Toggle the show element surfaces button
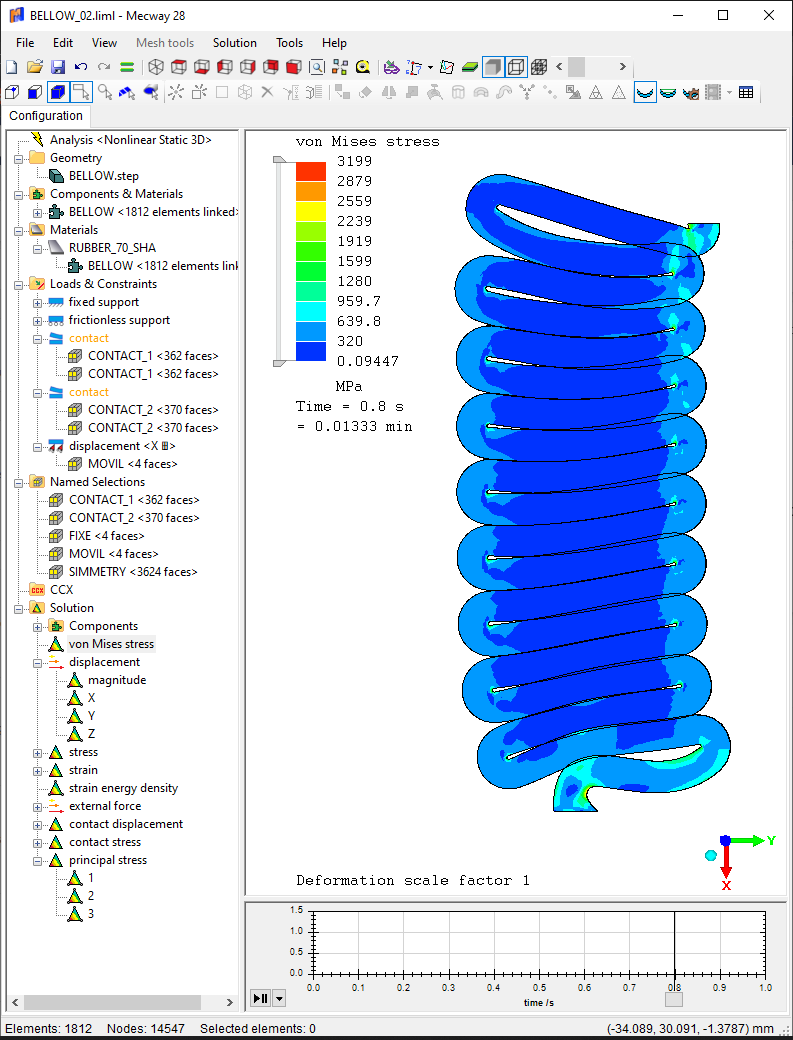 [x=492, y=67]
